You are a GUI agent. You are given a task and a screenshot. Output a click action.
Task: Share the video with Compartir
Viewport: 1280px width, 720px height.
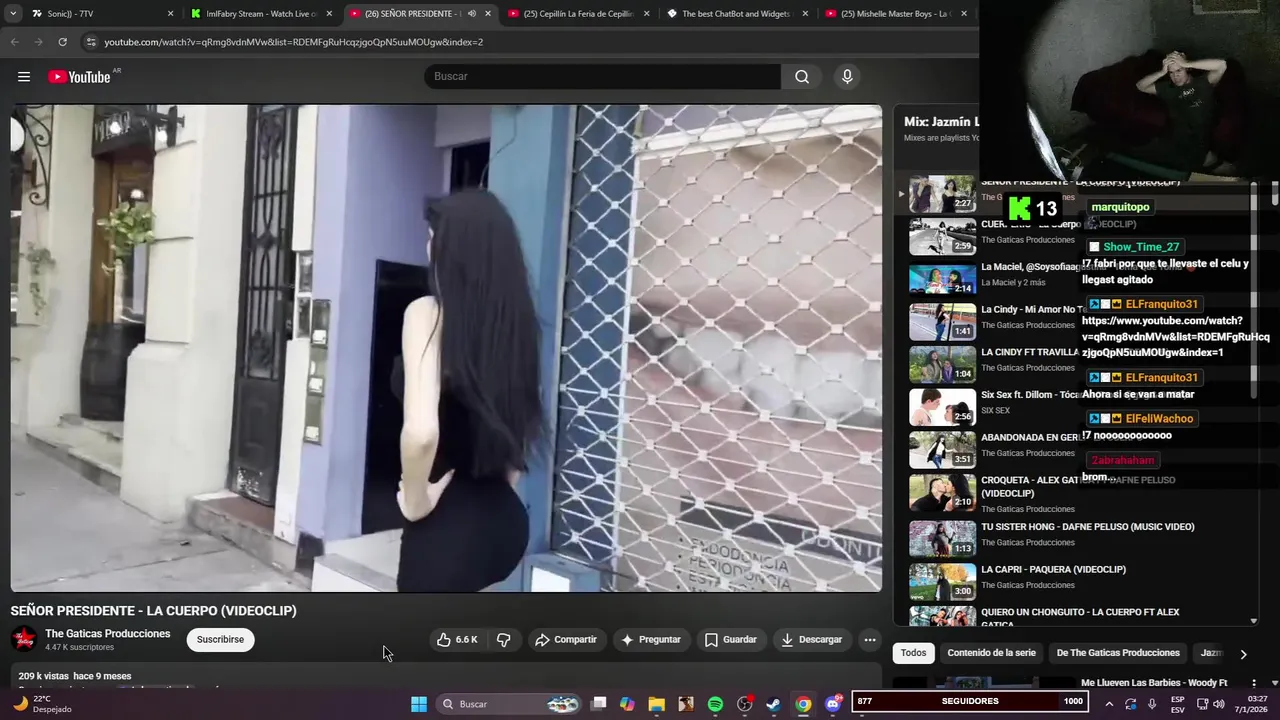pos(565,640)
